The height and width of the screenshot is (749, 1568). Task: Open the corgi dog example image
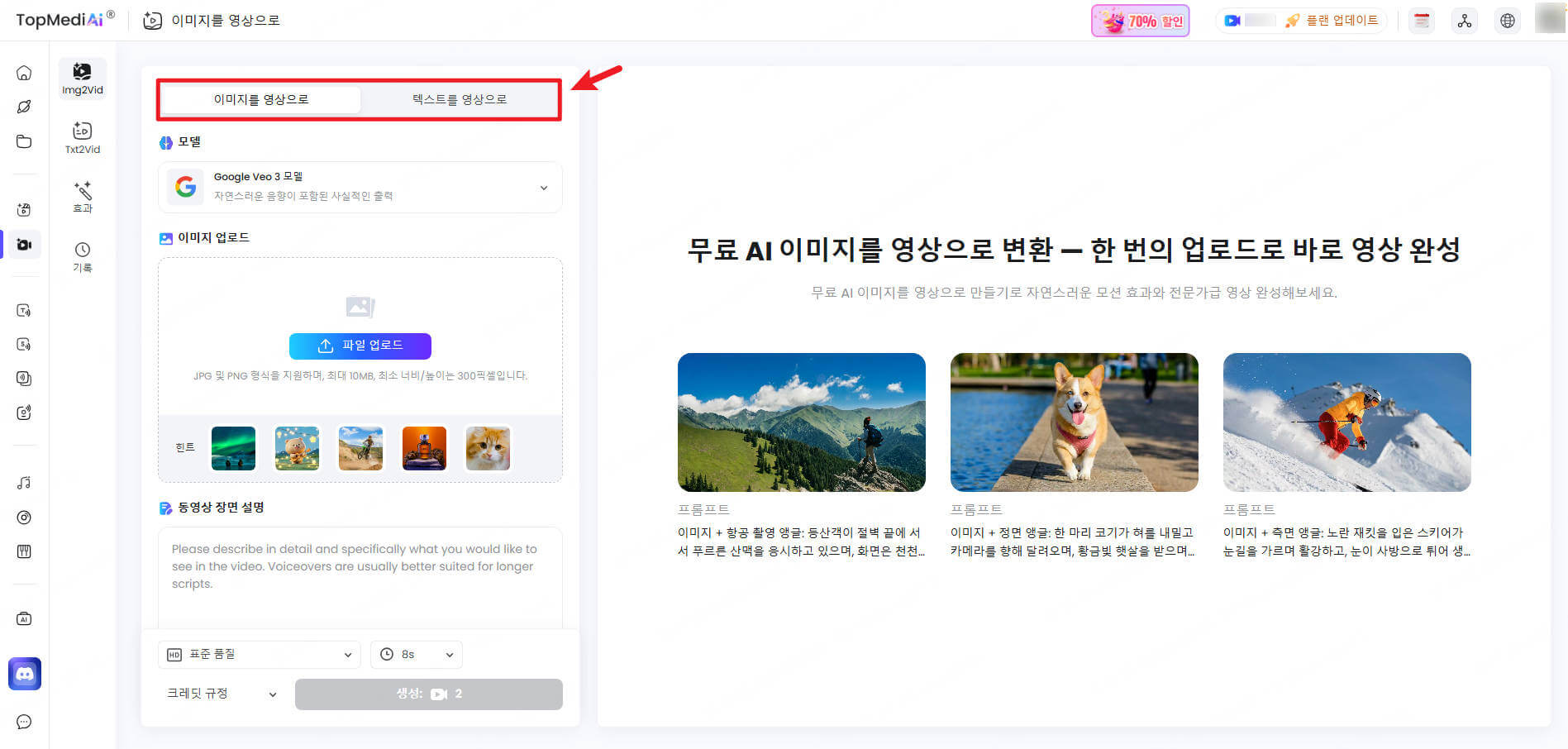click(x=1075, y=422)
